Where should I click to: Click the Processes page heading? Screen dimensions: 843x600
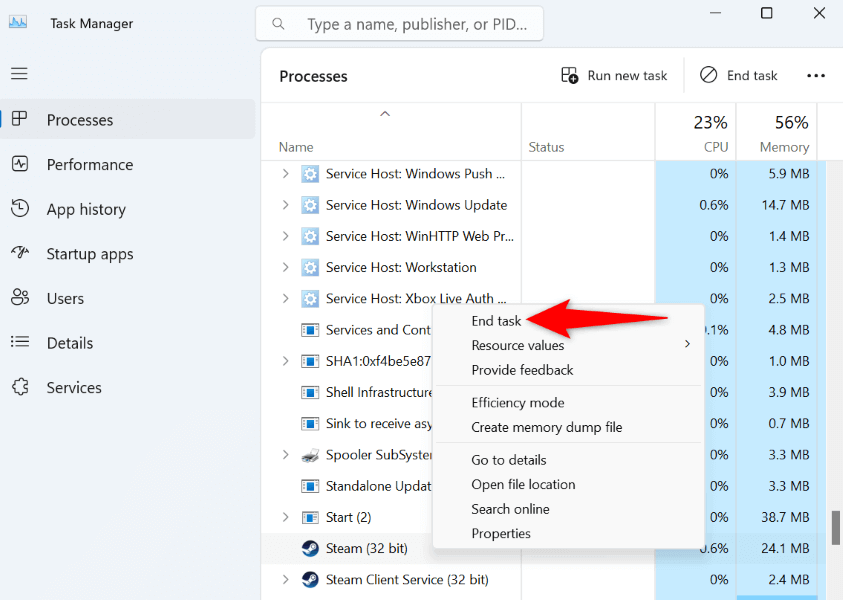313,76
